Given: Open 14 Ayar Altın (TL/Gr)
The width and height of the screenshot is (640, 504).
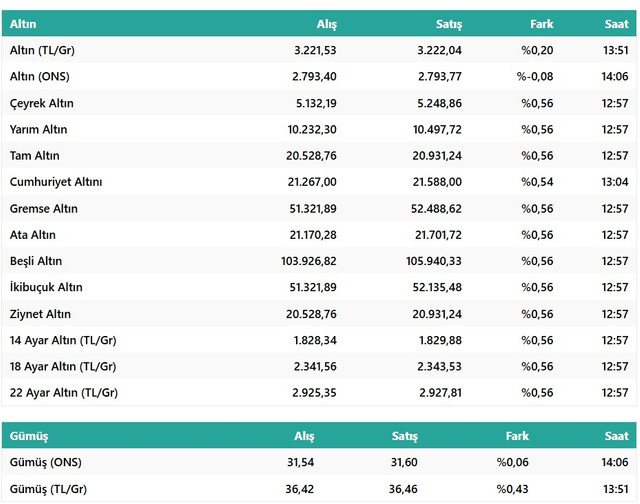Looking at the screenshot, I should (x=63, y=340).
